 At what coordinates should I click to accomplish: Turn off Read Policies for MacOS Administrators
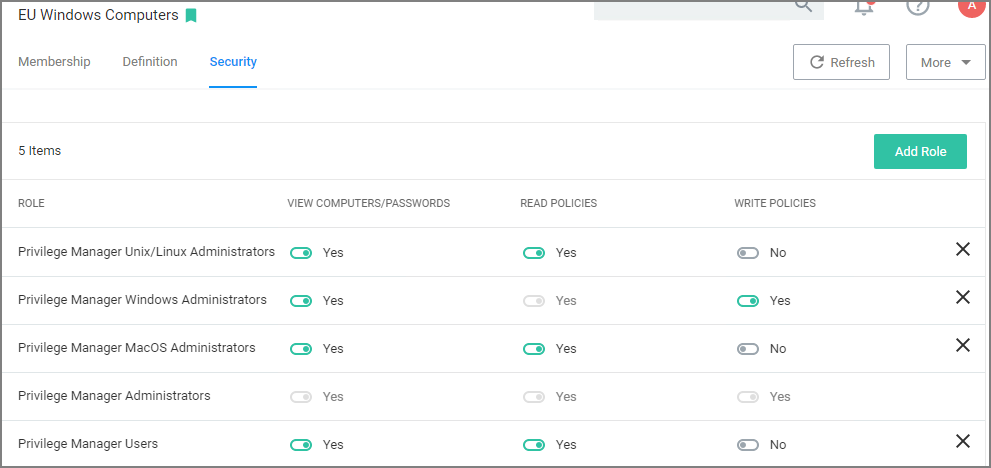click(x=533, y=349)
